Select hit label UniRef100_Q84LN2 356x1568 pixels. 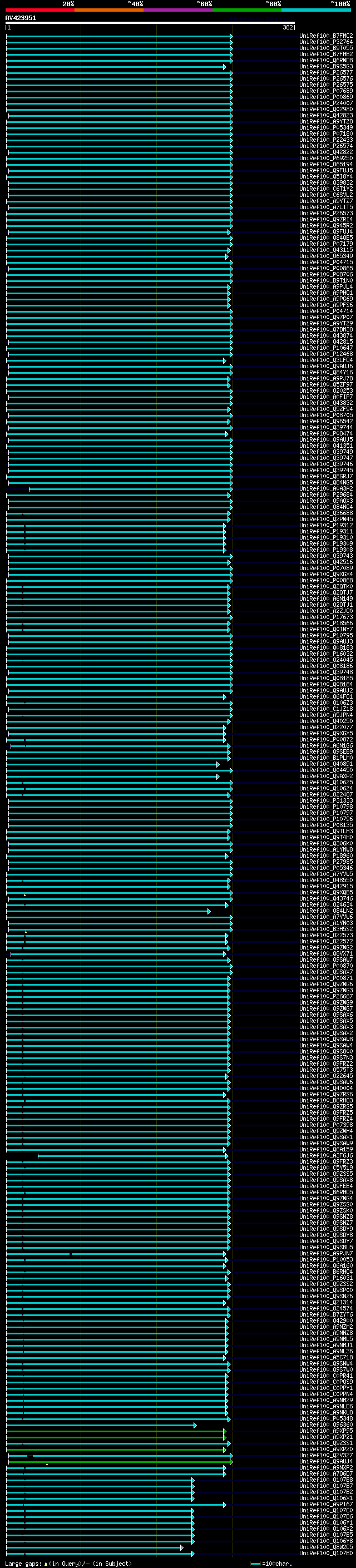click(x=326, y=911)
